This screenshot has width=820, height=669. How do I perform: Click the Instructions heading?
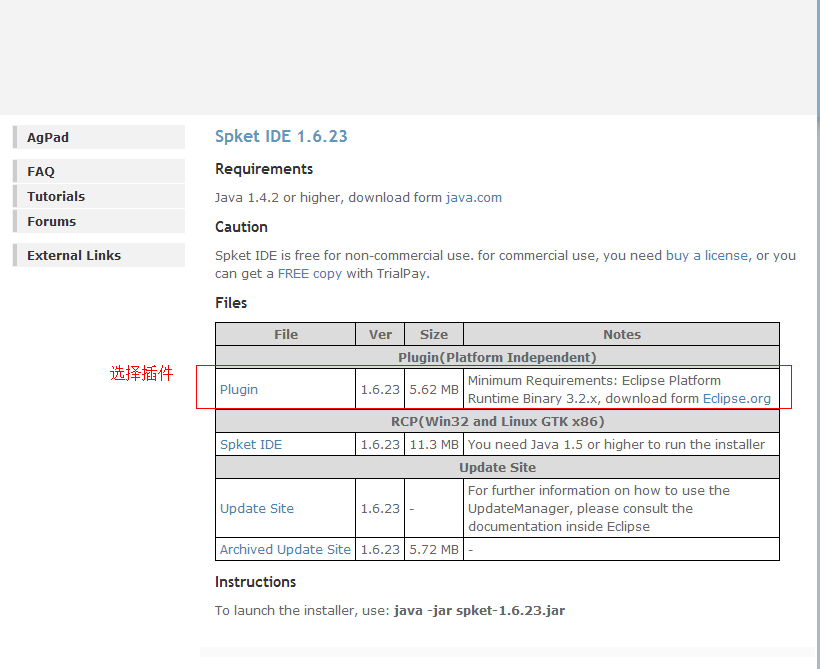coord(255,582)
